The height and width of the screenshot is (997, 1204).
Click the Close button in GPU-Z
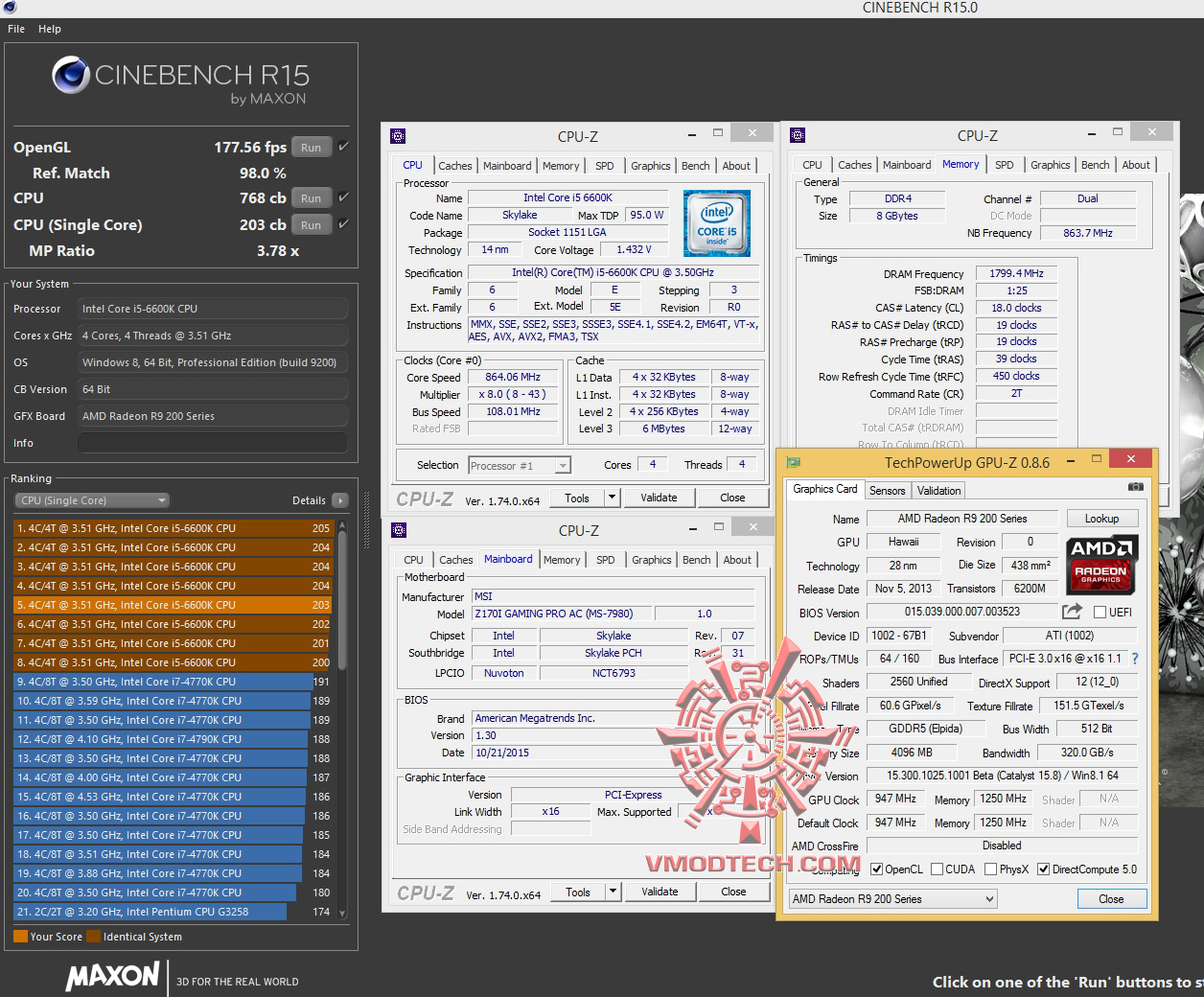click(x=1111, y=899)
